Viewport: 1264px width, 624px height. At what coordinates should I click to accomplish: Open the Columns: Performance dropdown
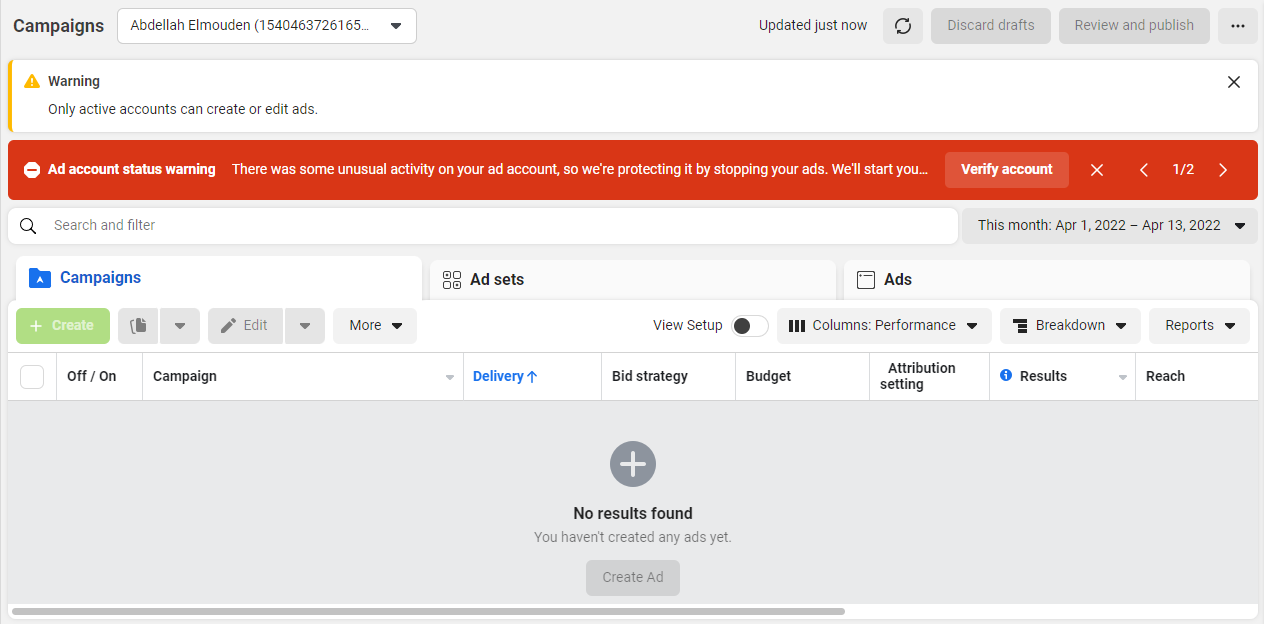pos(884,326)
